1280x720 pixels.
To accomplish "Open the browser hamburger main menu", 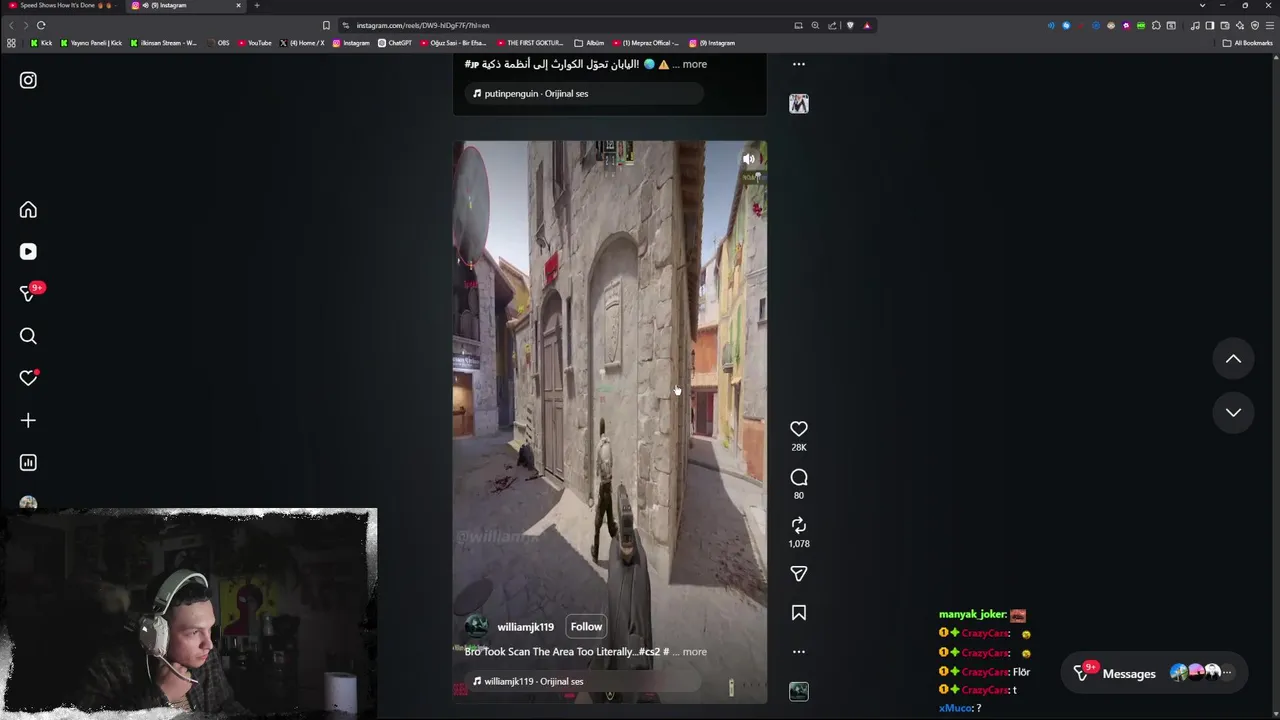I will tap(1269, 25).
